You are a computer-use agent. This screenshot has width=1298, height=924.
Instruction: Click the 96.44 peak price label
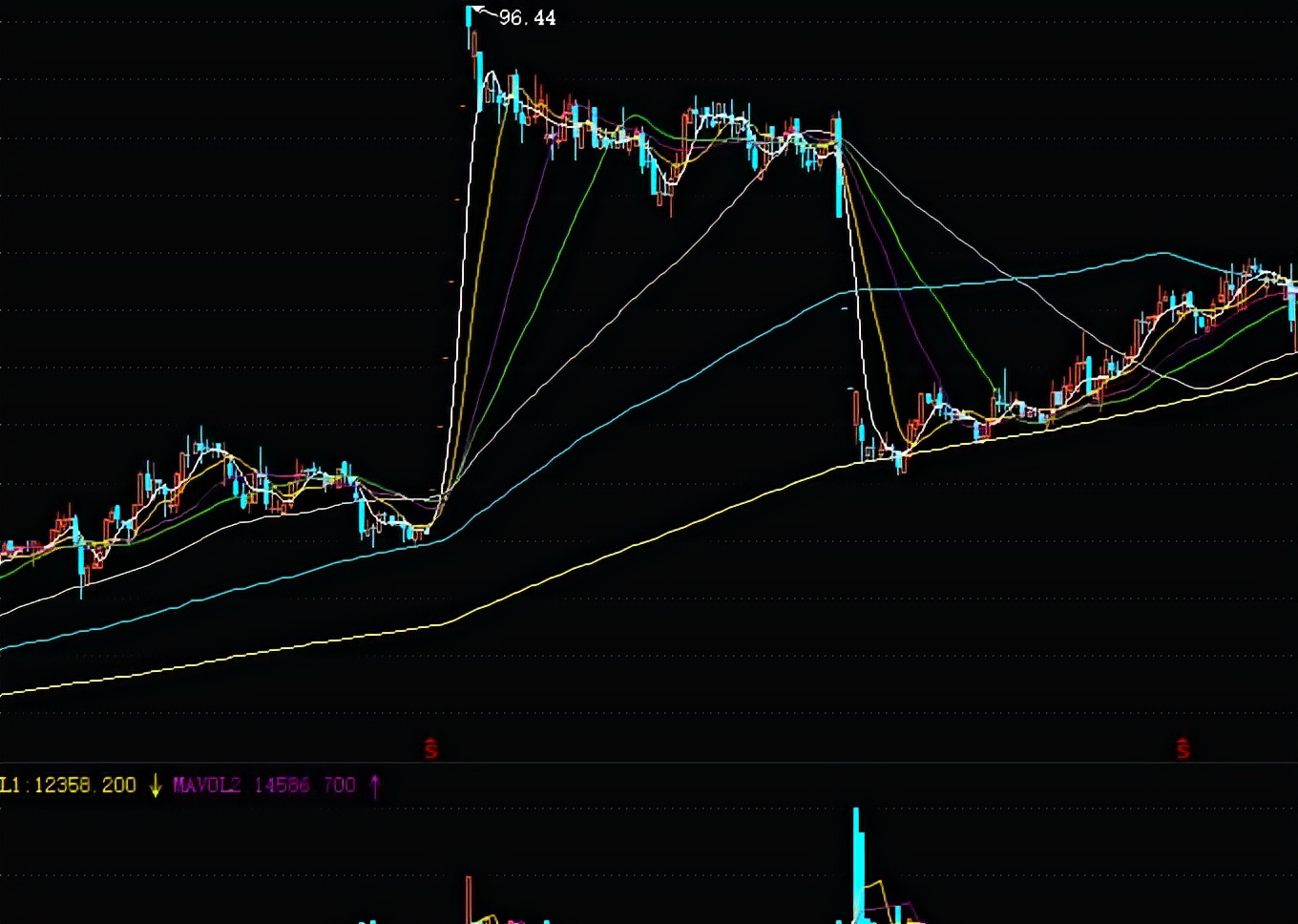click(527, 18)
